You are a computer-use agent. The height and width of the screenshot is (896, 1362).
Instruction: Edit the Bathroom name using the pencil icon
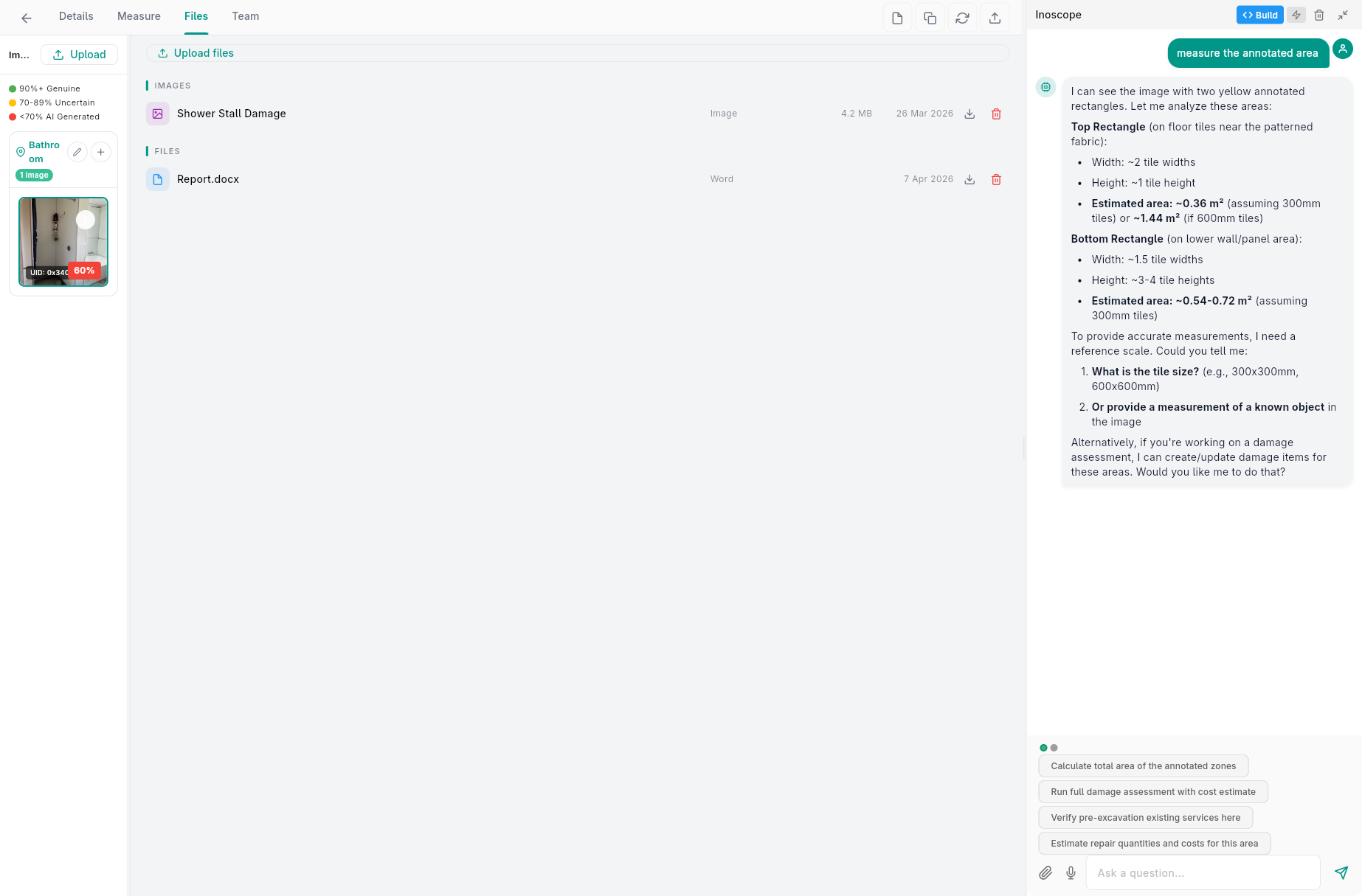tap(77, 152)
